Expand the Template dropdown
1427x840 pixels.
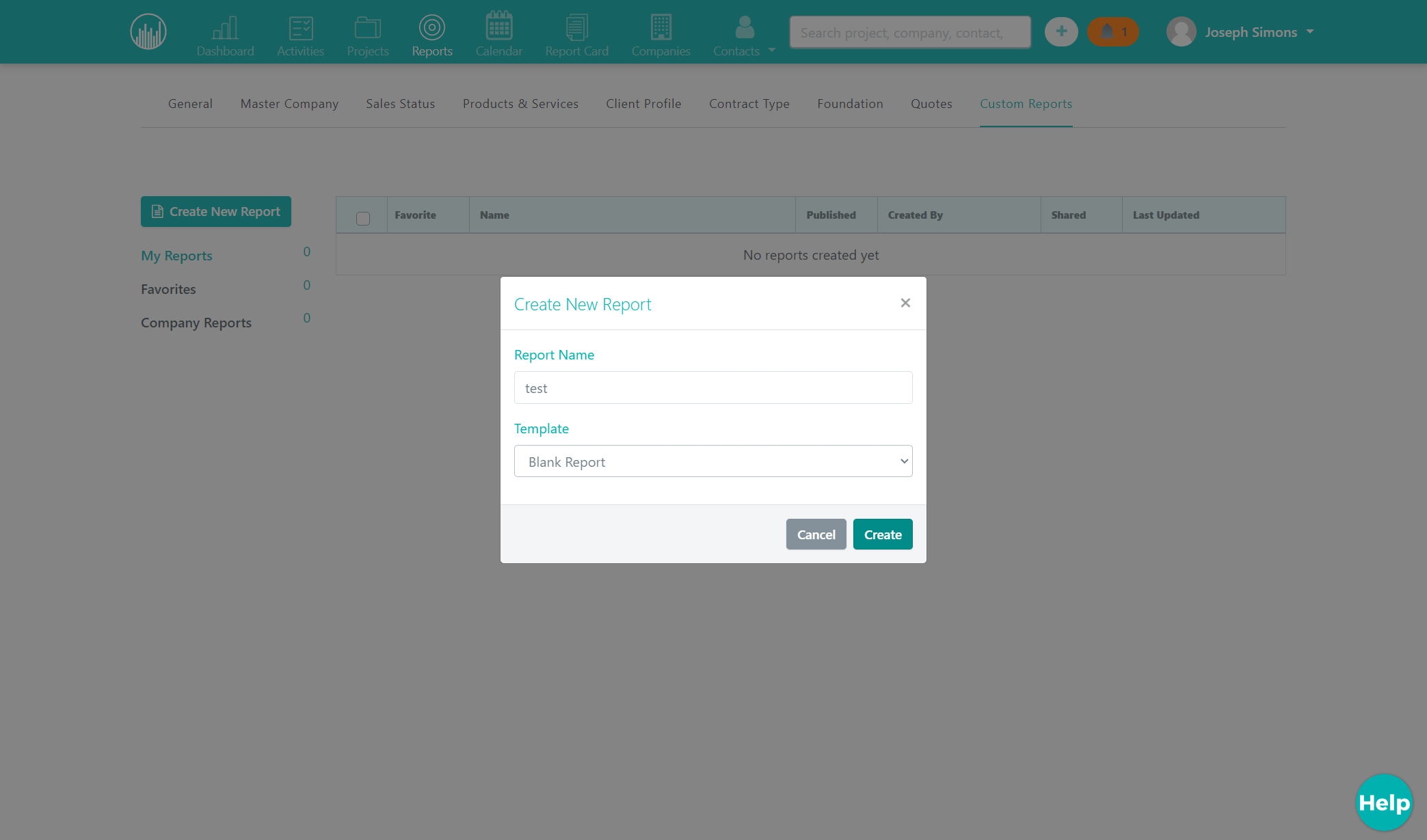(713, 461)
